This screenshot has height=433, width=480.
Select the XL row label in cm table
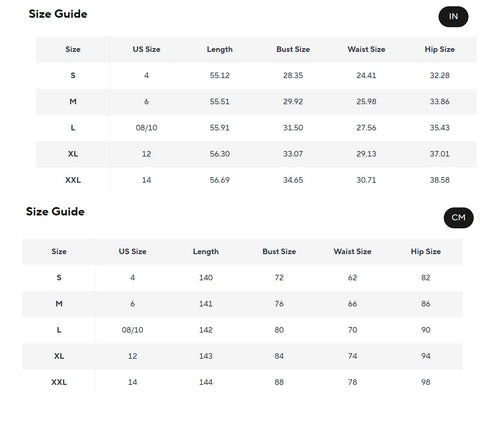pos(59,356)
